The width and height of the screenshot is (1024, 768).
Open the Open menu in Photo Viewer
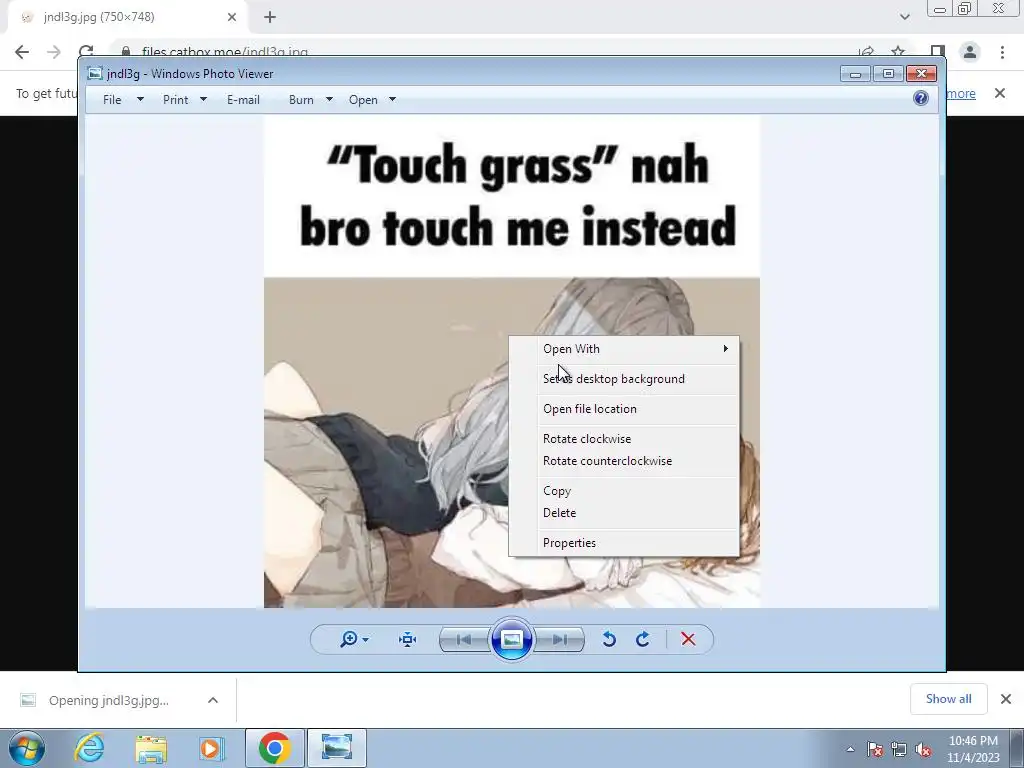[363, 100]
